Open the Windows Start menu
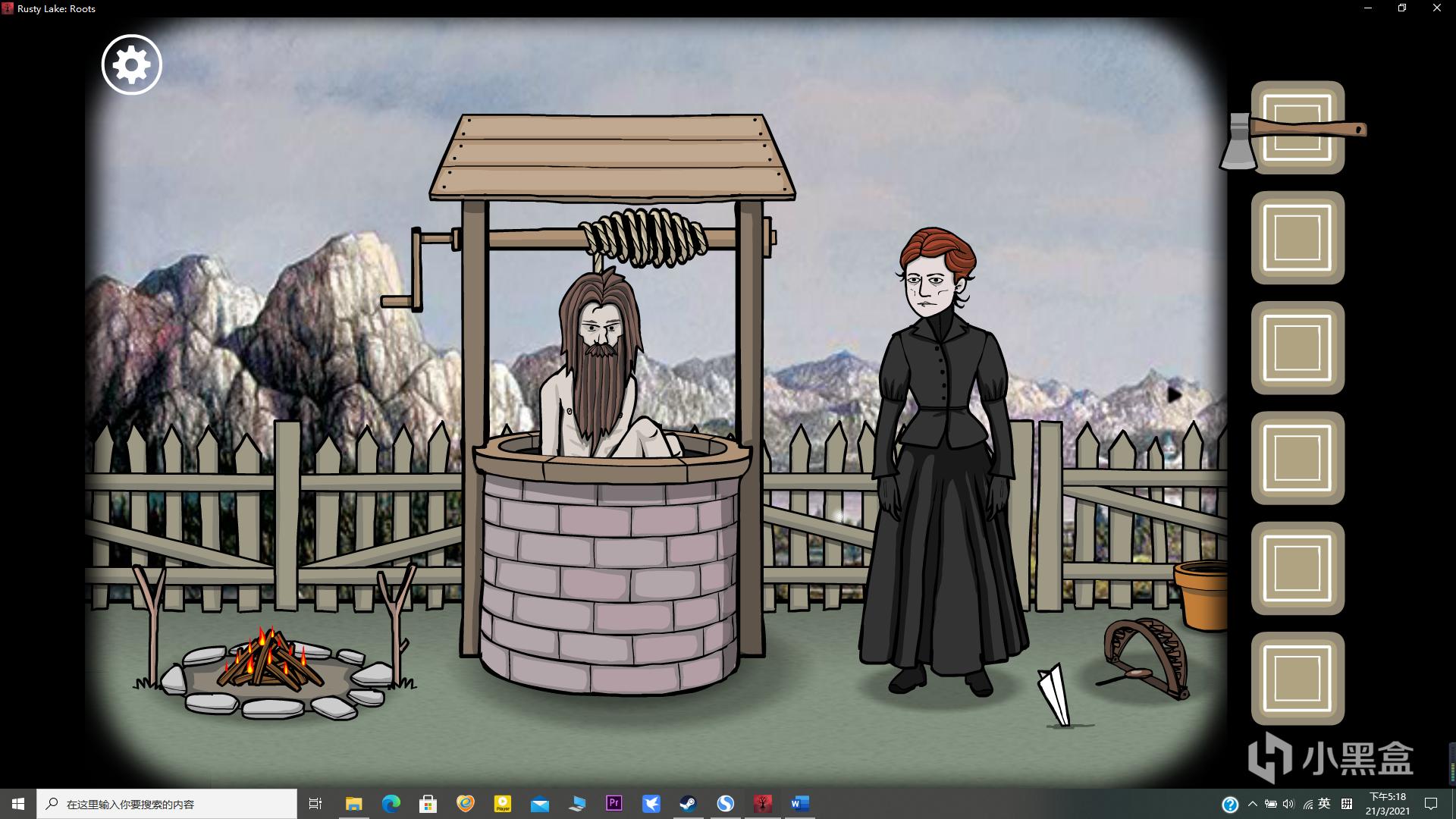Screen dimensions: 1456x819 coord(18,804)
